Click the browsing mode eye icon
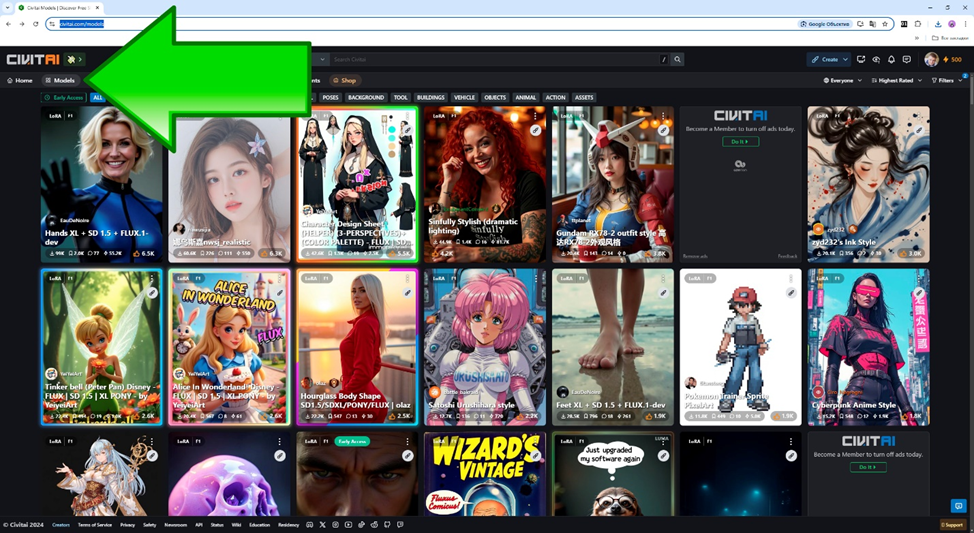 876,60
